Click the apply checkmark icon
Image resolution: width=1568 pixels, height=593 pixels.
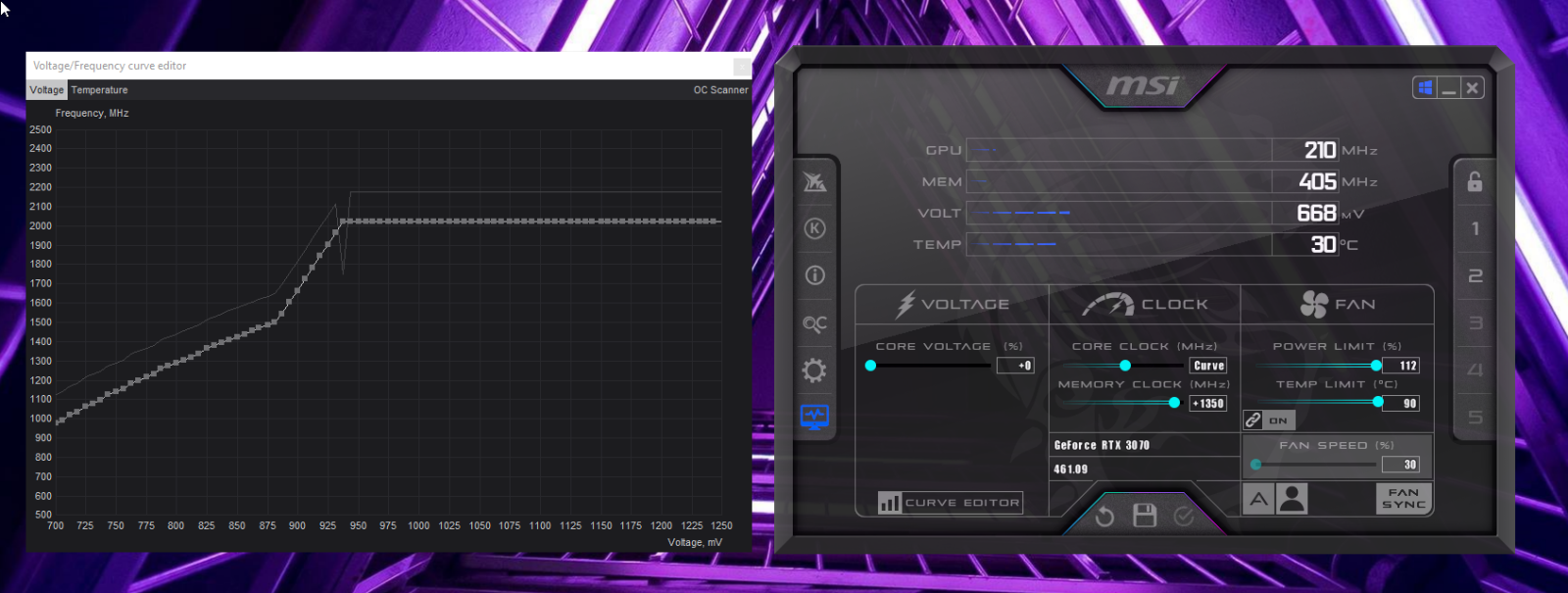click(1184, 517)
